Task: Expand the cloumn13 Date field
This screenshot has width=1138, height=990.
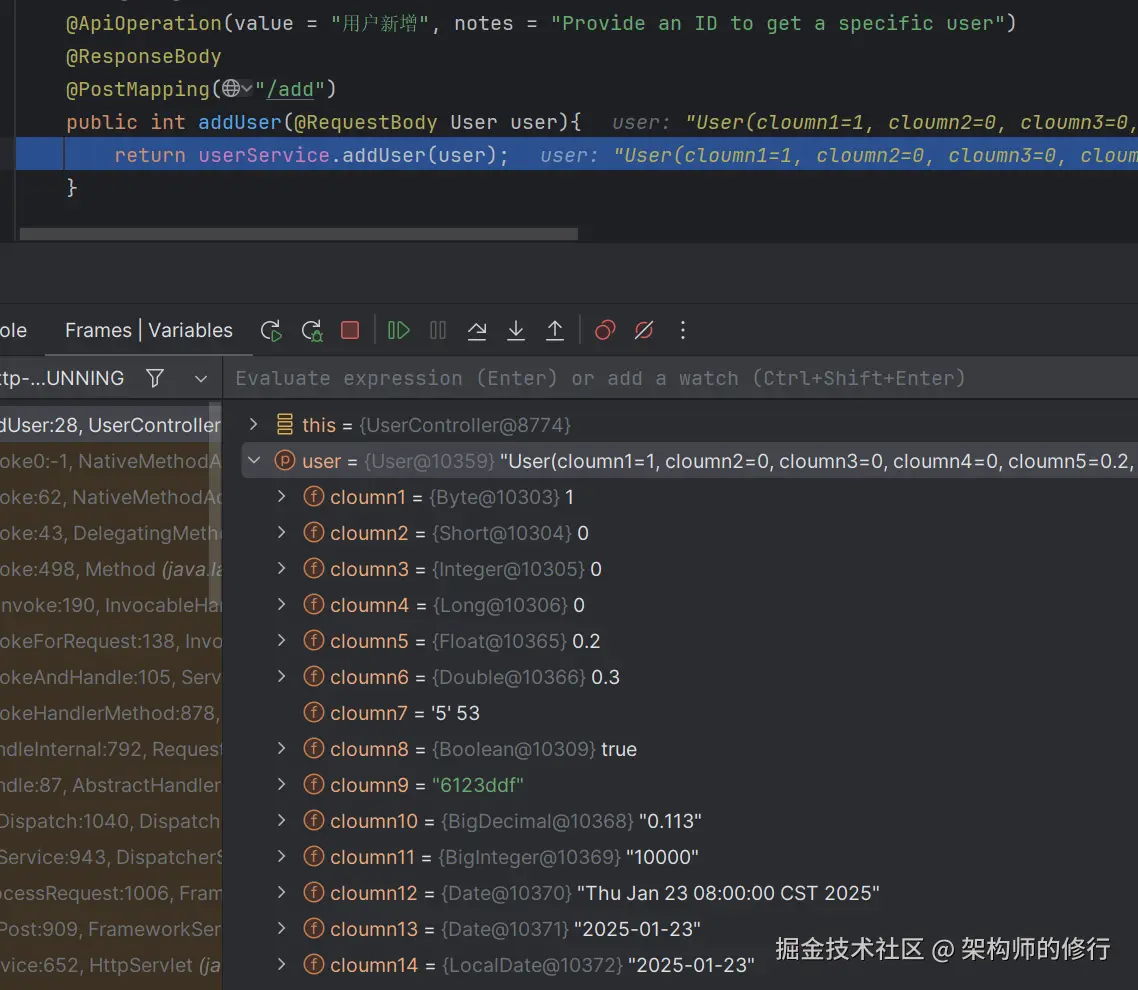Action: 282,928
